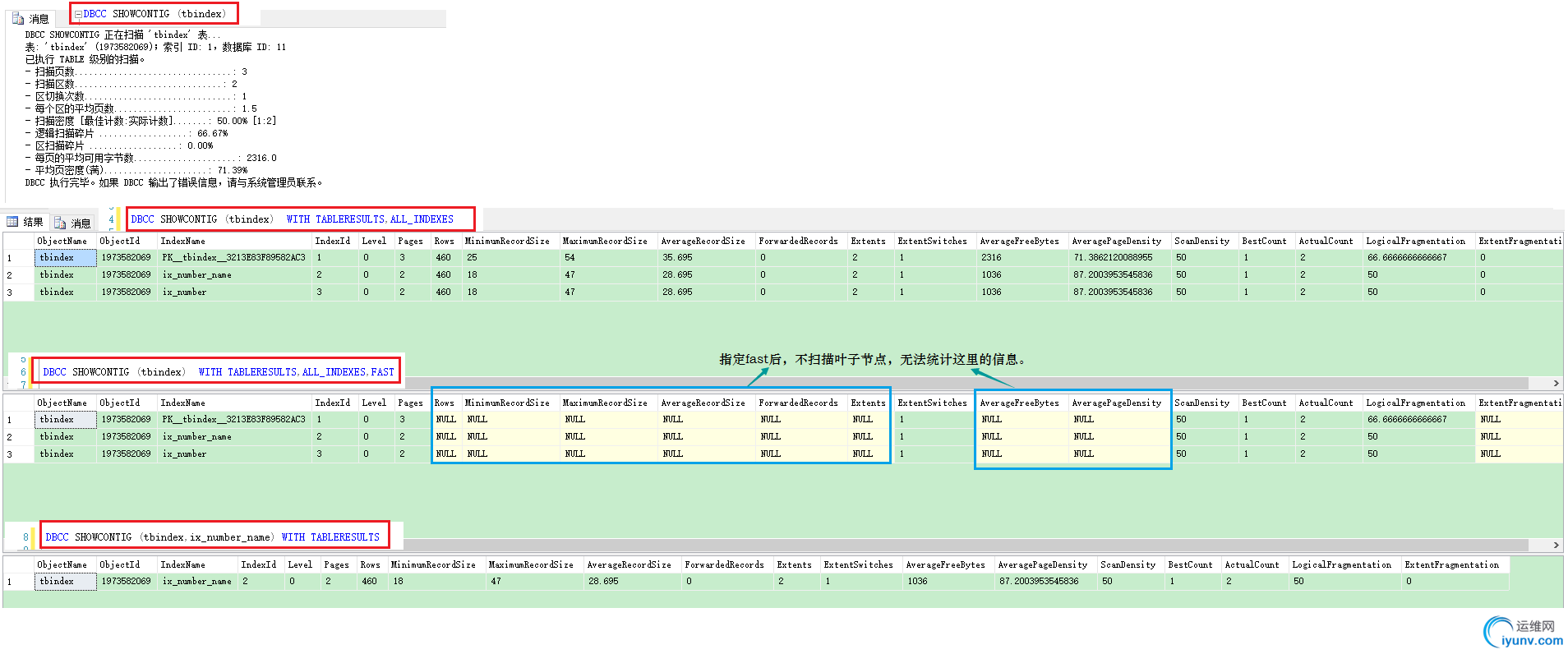Click scroll-right arrow under the first results grid
Viewport: 1568px width, 654px height.
(1556, 383)
